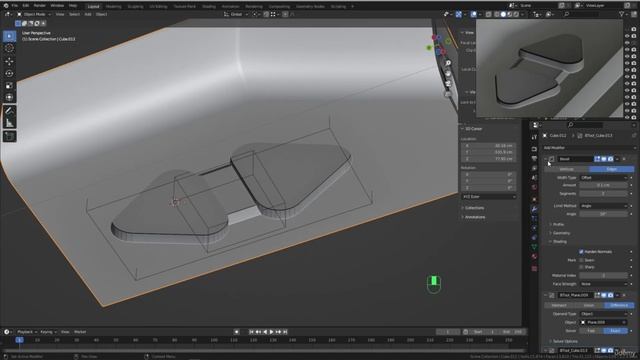
Task: Expand the Profile subpanel
Action: (557, 224)
